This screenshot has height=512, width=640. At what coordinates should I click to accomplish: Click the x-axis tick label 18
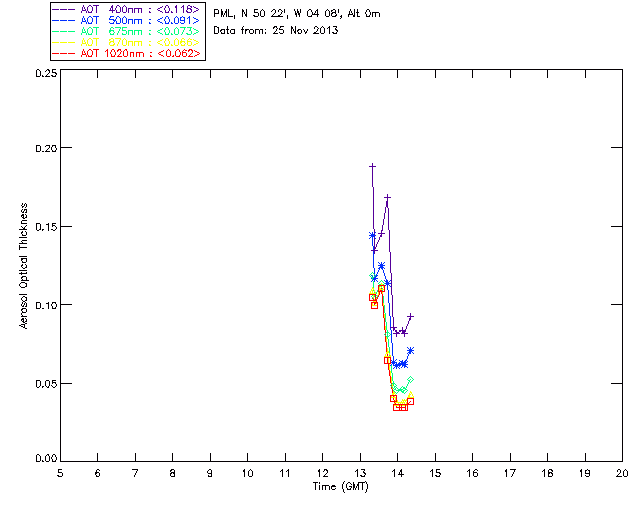point(547,474)
